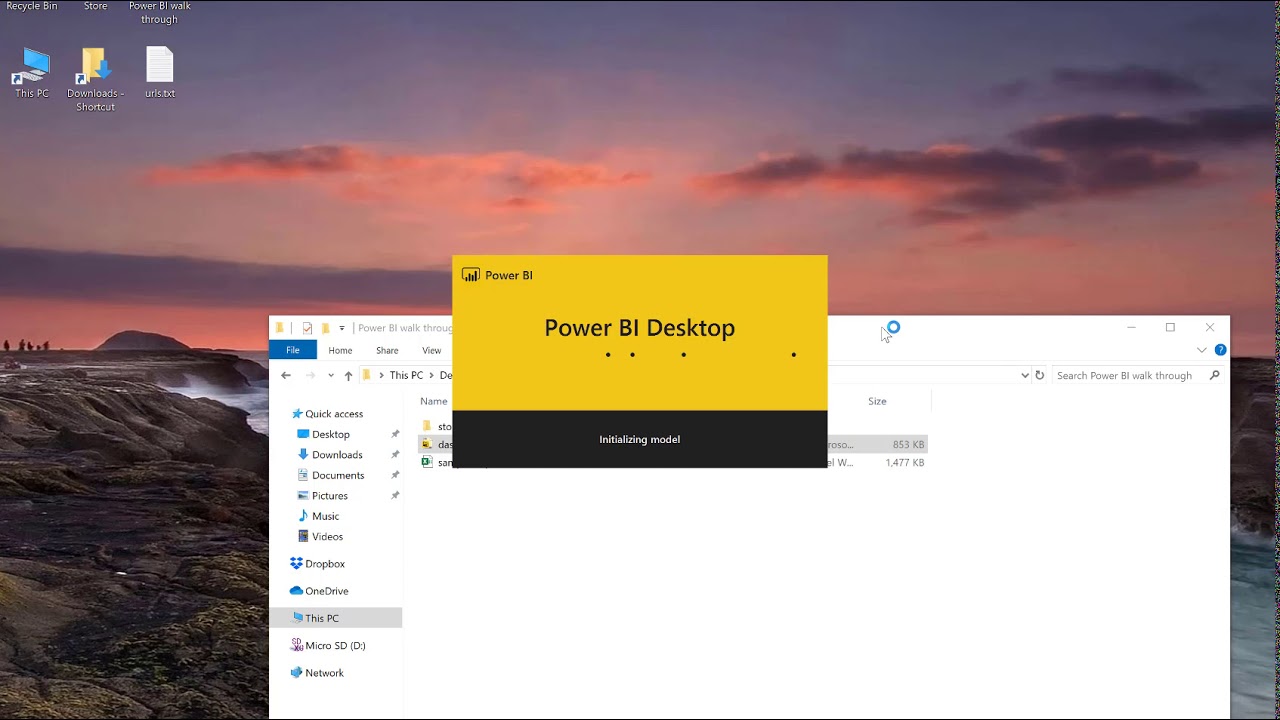
Task: Click the Store desktop shortcut label
Action: 95,6
